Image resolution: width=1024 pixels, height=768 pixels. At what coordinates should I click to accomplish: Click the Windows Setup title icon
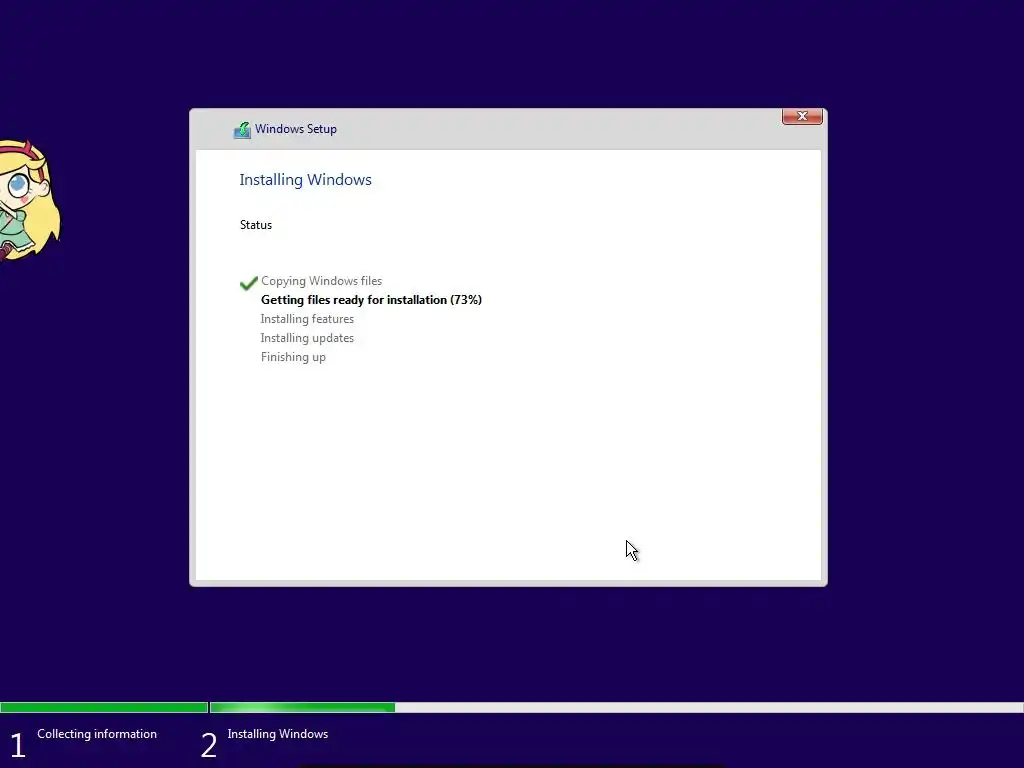tap(242, 130)
